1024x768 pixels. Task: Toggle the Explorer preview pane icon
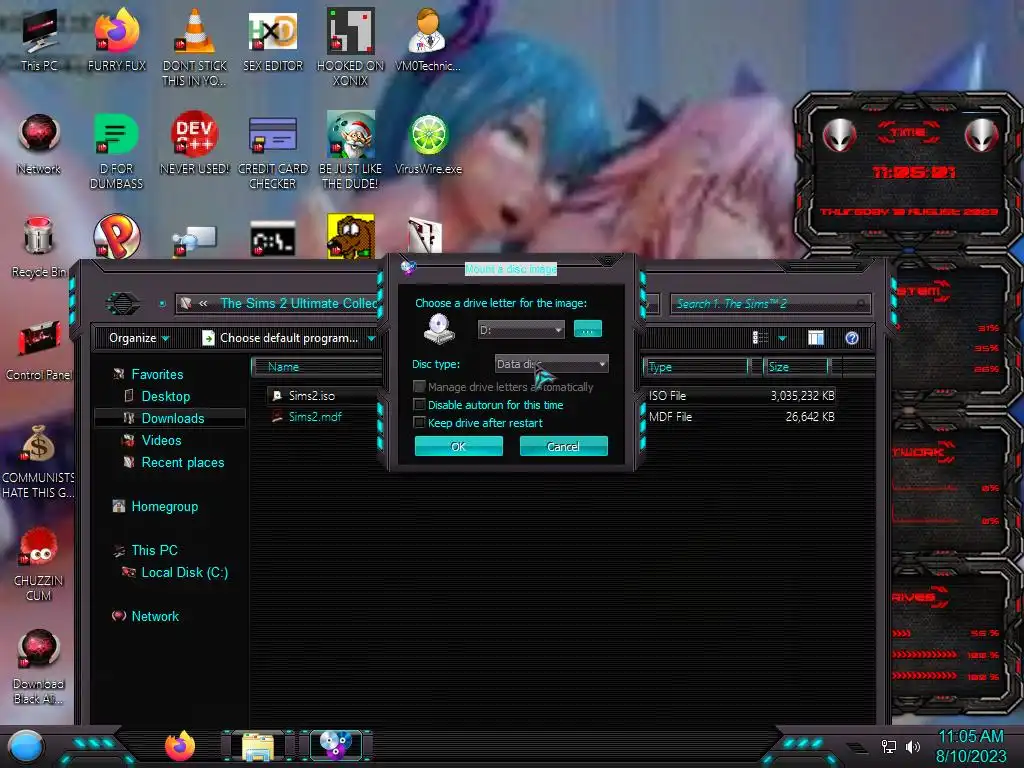pyautogui.click(x=816, y=338)
